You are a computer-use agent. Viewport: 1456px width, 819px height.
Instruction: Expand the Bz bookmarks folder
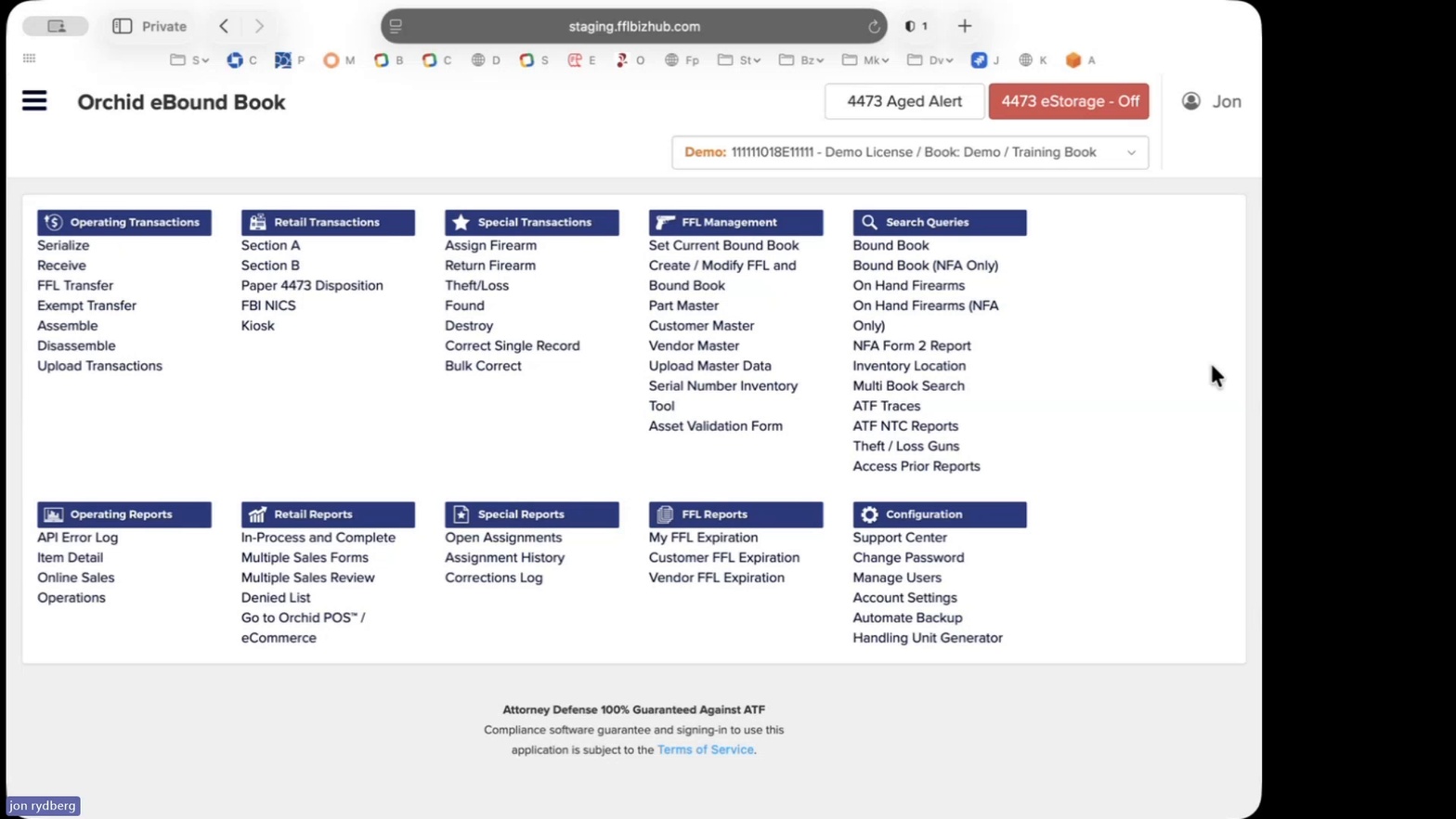(x=801, y=59)
